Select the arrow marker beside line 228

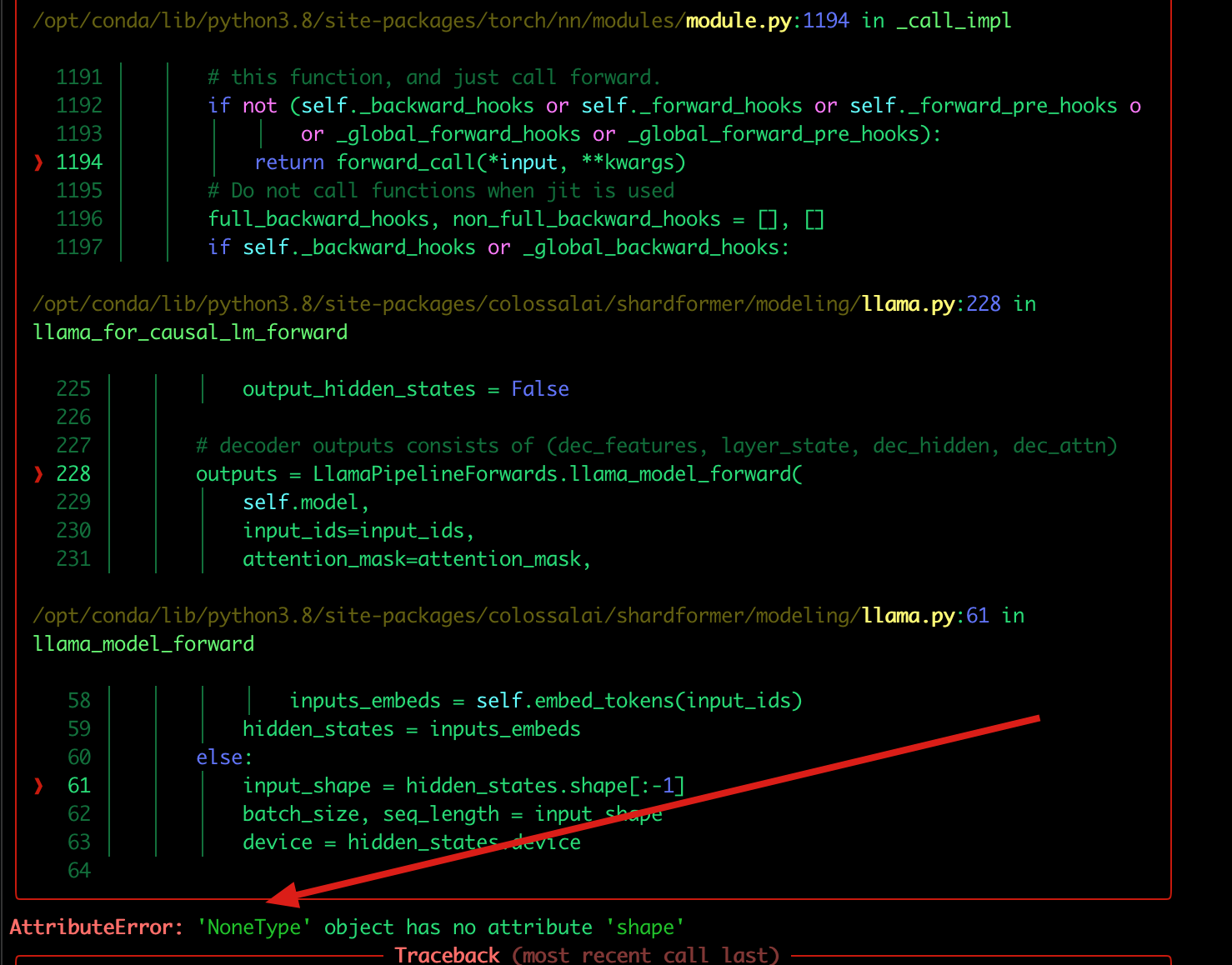[38, 473]
